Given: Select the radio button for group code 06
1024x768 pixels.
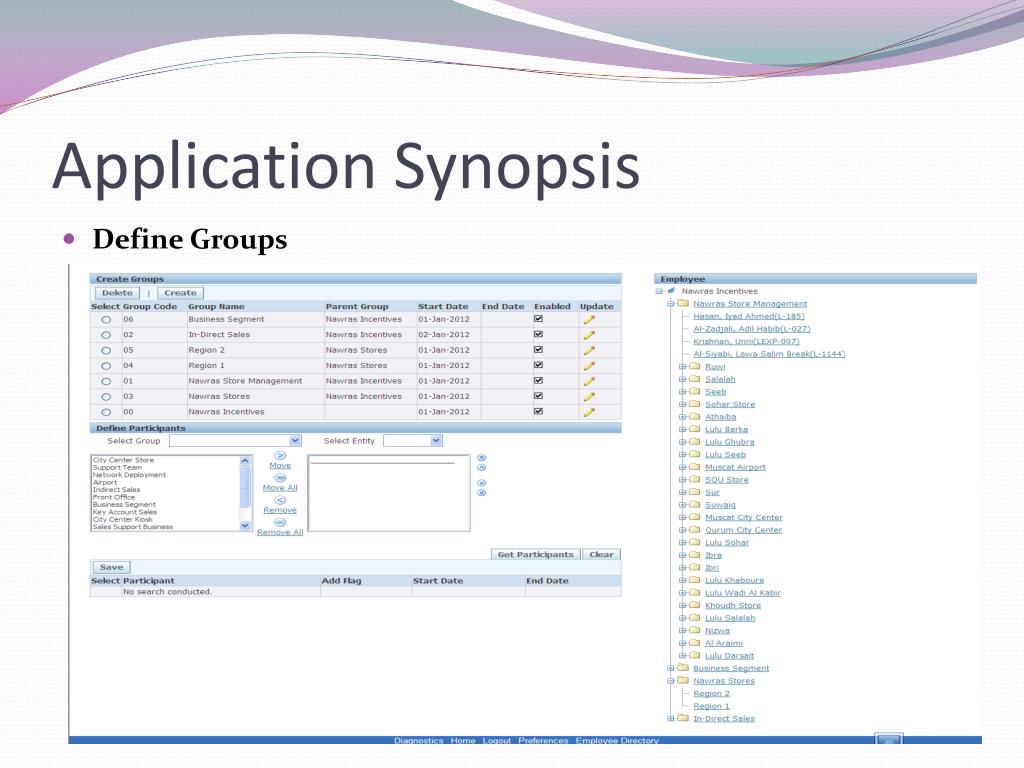Looking at the screenshot, I should [106, 320].
